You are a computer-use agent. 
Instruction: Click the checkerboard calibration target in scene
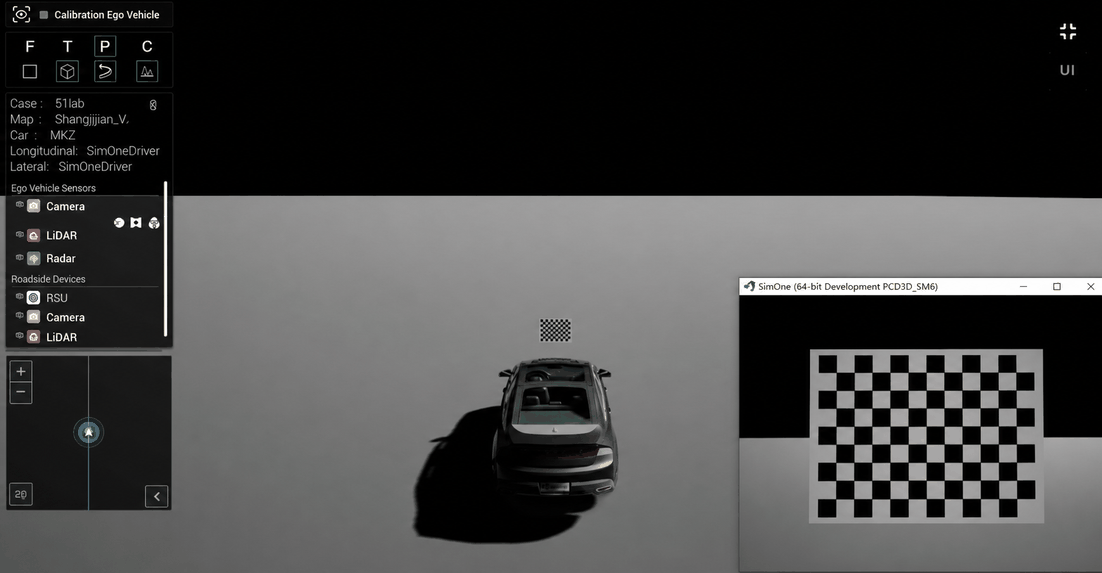click(555, 330)
